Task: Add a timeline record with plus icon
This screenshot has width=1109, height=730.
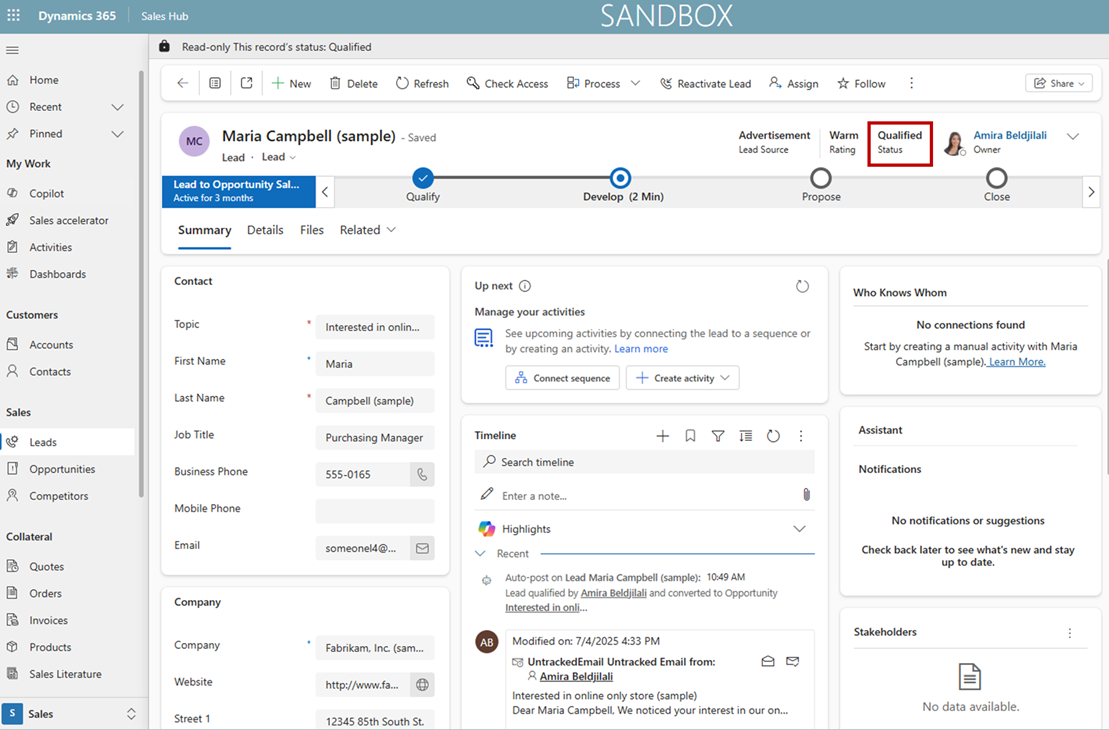Action: pyautogui.click(x=662, y=436)
